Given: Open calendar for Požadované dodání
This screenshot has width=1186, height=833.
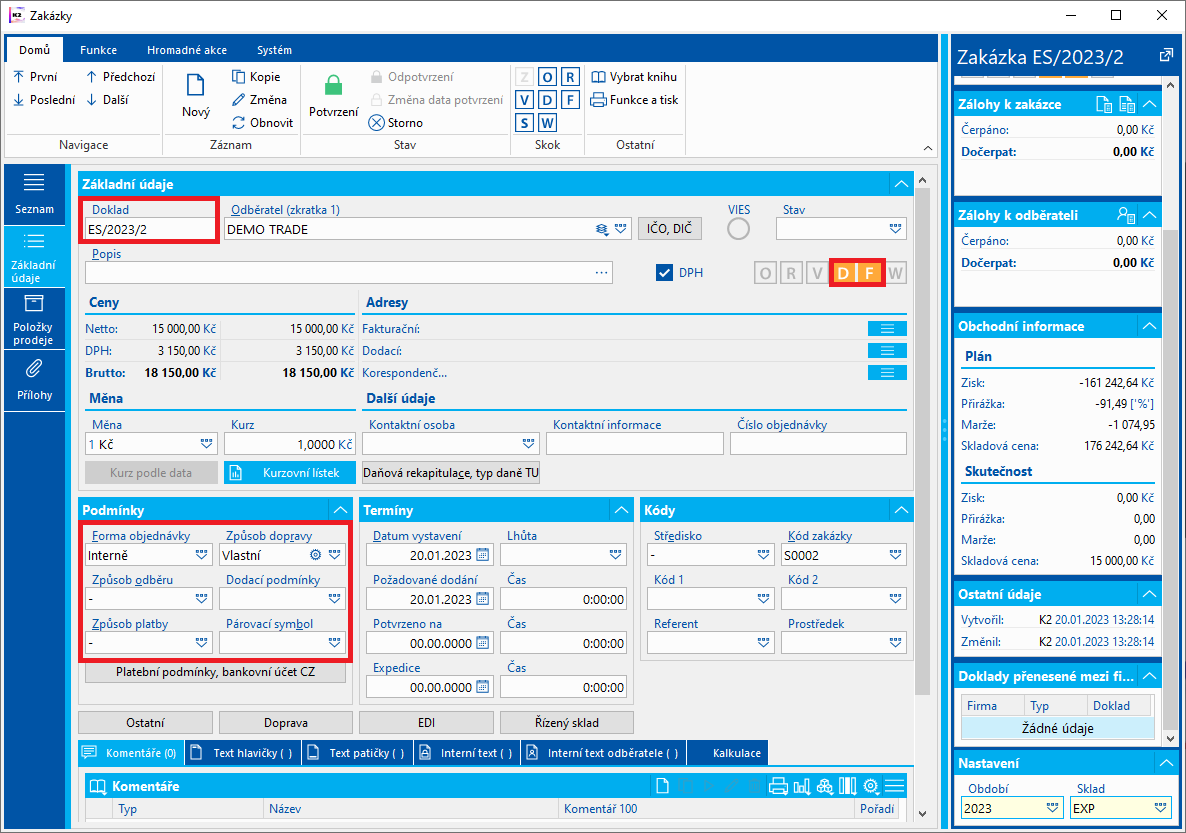Looking at the screenshot, I should point(482,599).
